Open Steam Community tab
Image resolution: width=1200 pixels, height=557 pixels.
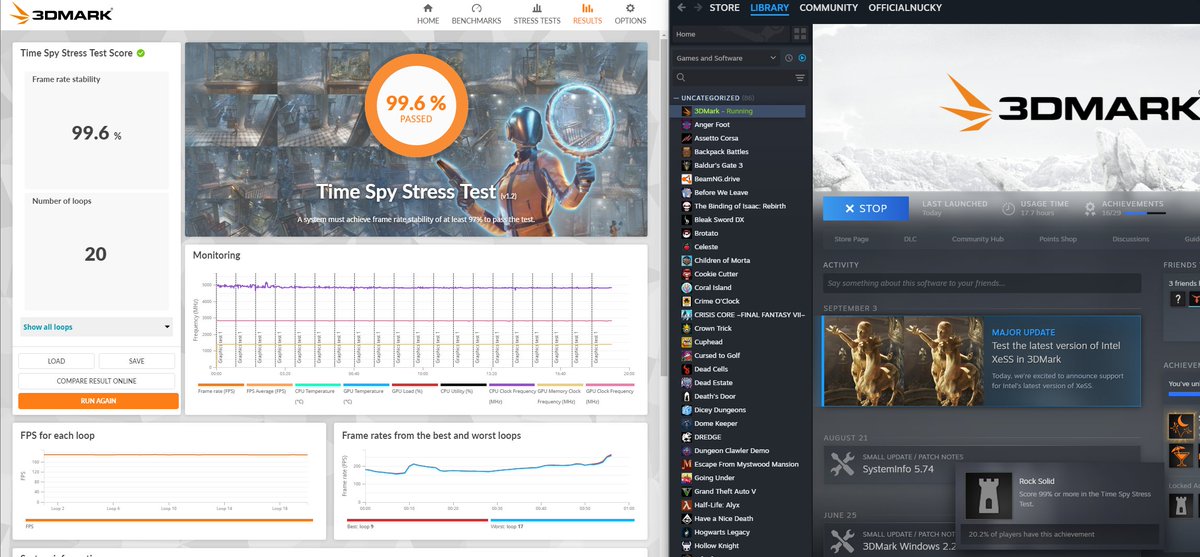click(x=828, y=8)
